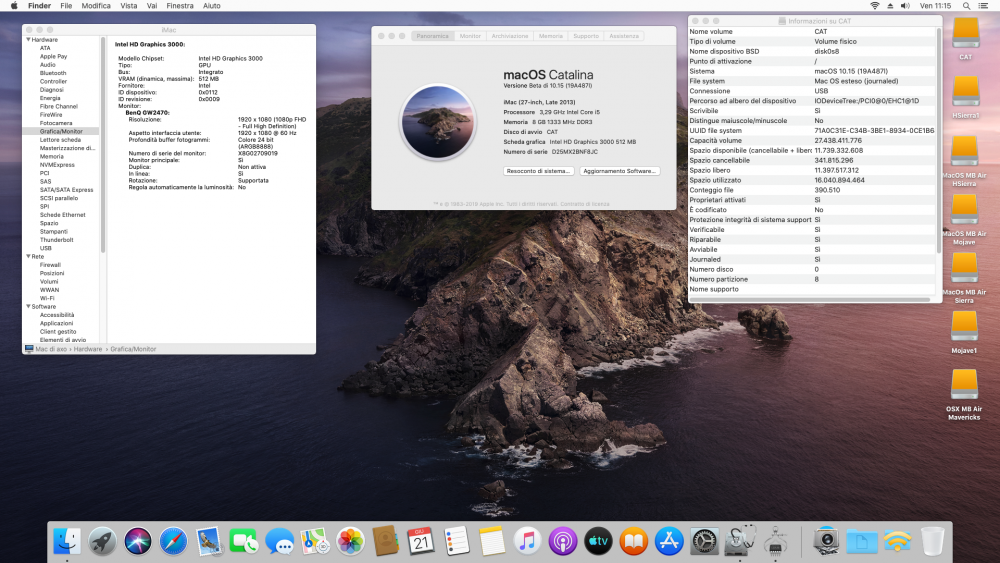Open App Store from the Dock
Viewport: 1000px width, 563px height.
[x=668, y=541]
